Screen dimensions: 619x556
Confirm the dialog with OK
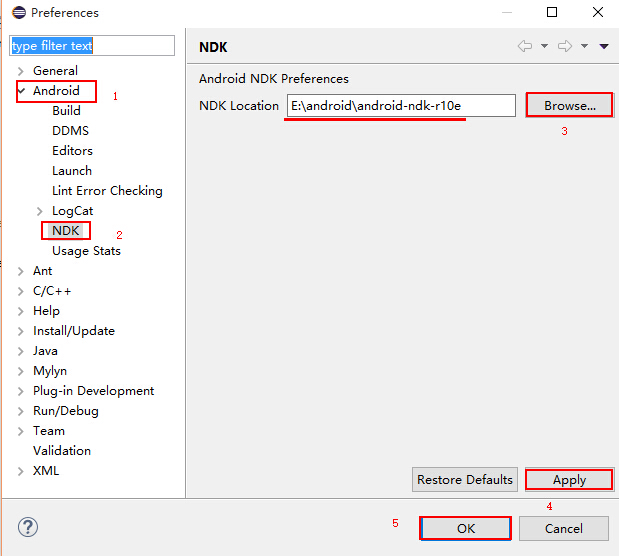click(465, 528)
